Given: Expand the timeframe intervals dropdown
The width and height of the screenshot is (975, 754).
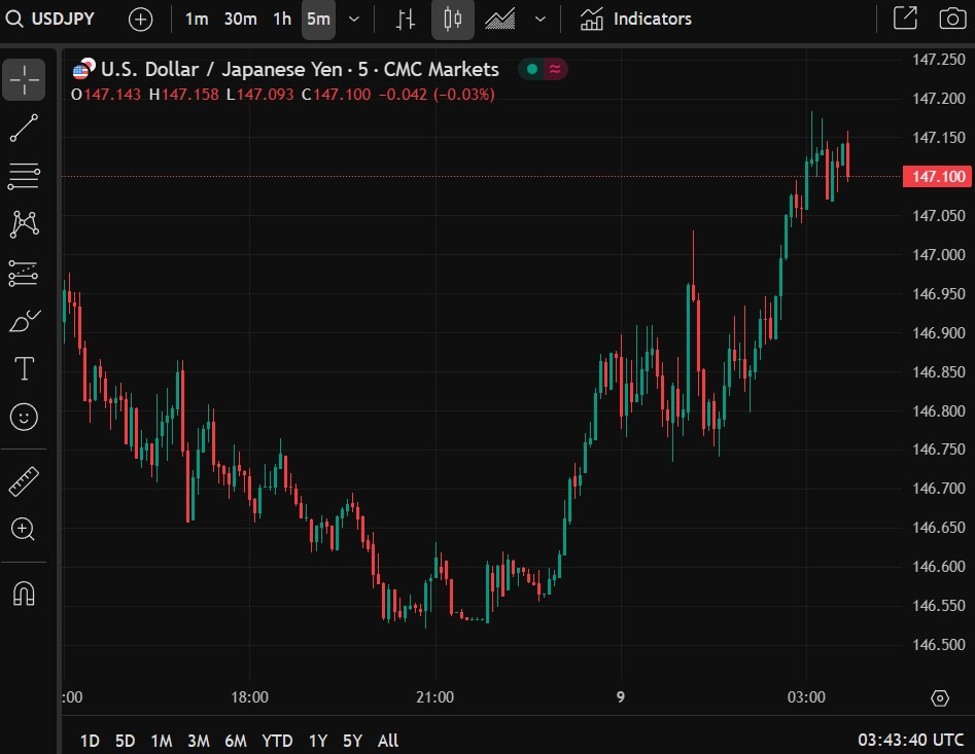Looking at the screenshot, I should point(354,19).
